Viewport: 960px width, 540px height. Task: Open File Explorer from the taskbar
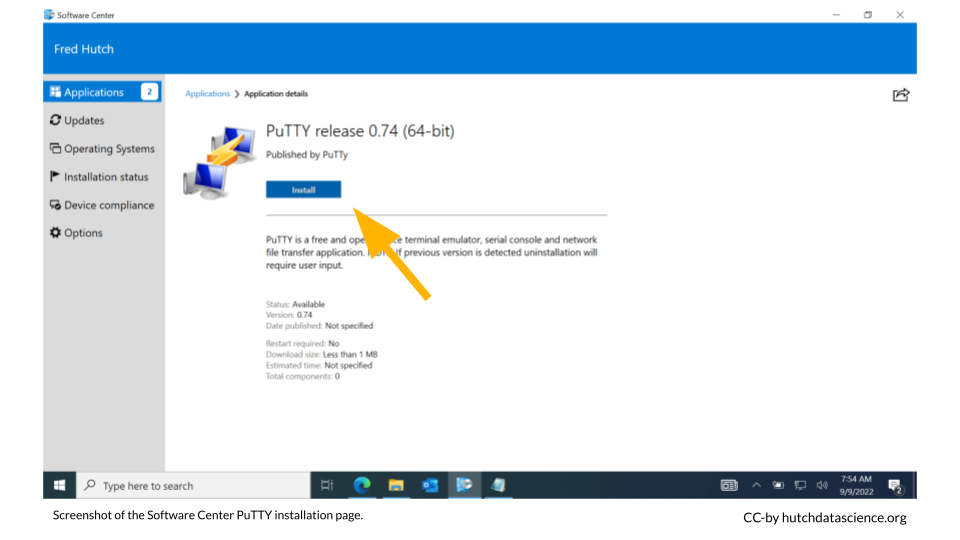click(396, 486)
